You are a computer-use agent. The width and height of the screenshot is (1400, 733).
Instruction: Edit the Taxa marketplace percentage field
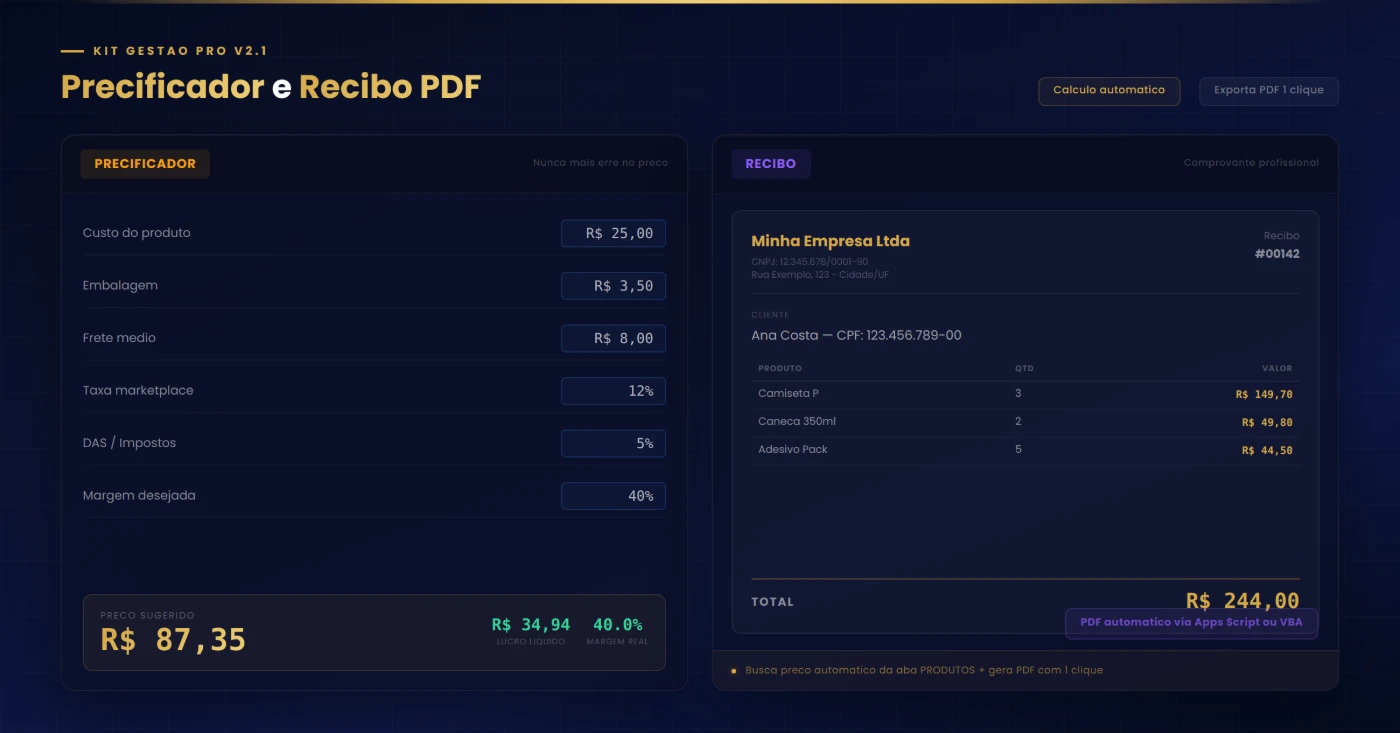click(613, 391)
